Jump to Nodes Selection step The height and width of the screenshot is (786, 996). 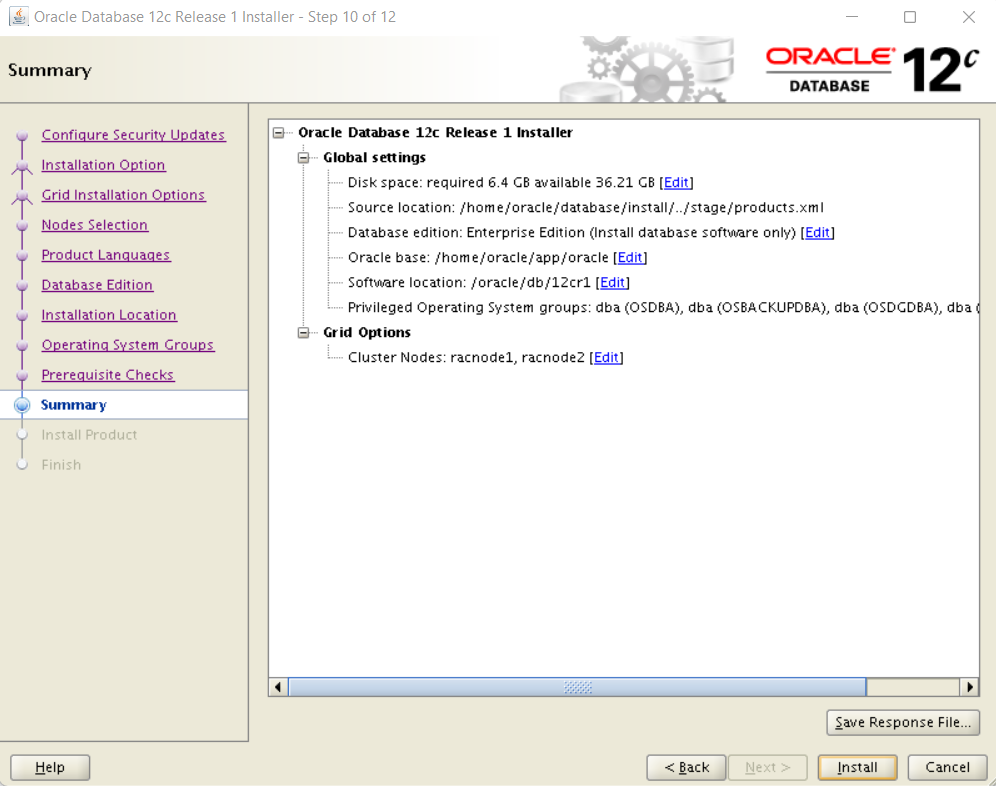(x=95, y=224)
